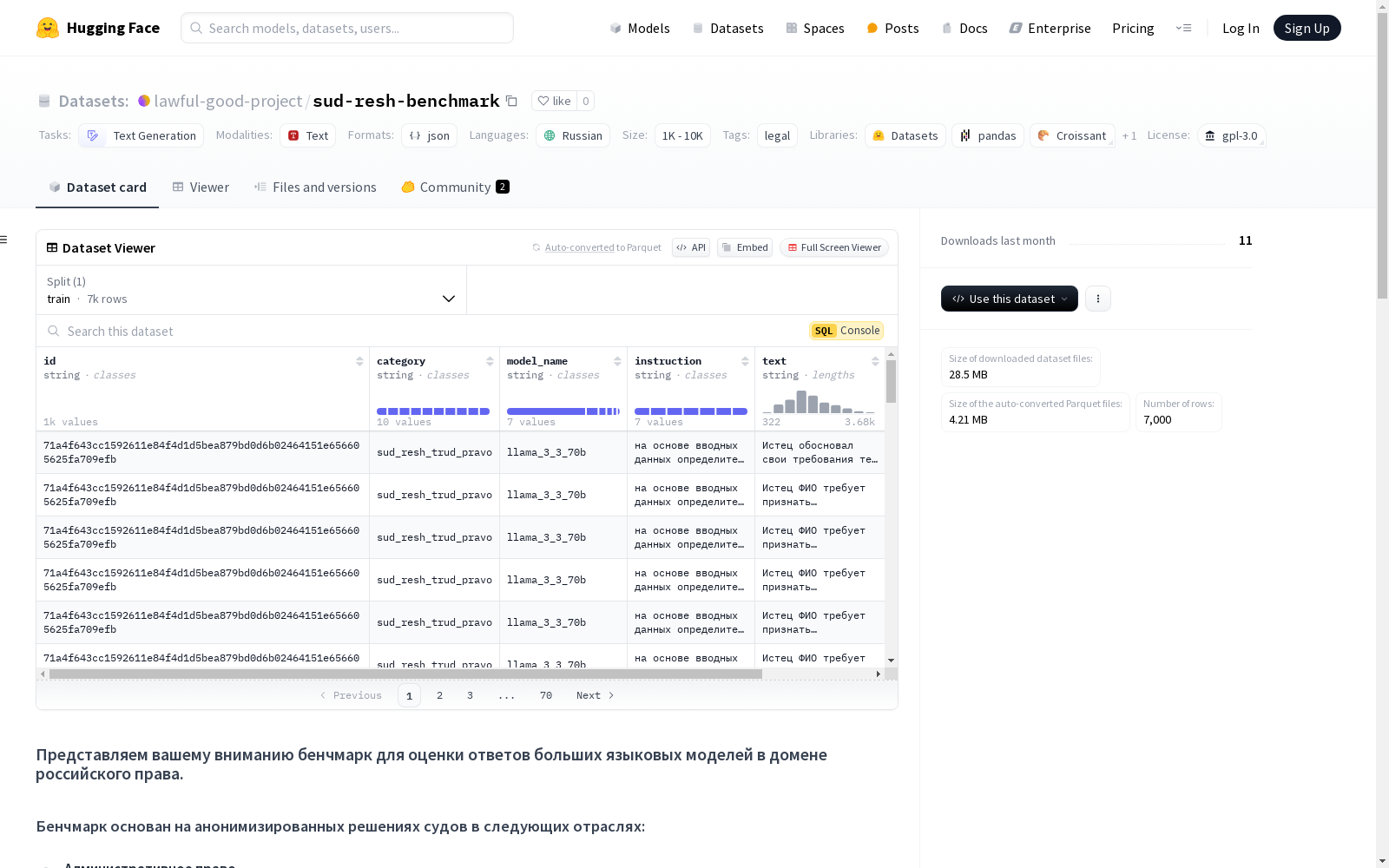
Task: Click the Text modality tag
Action: pos(307,135)
